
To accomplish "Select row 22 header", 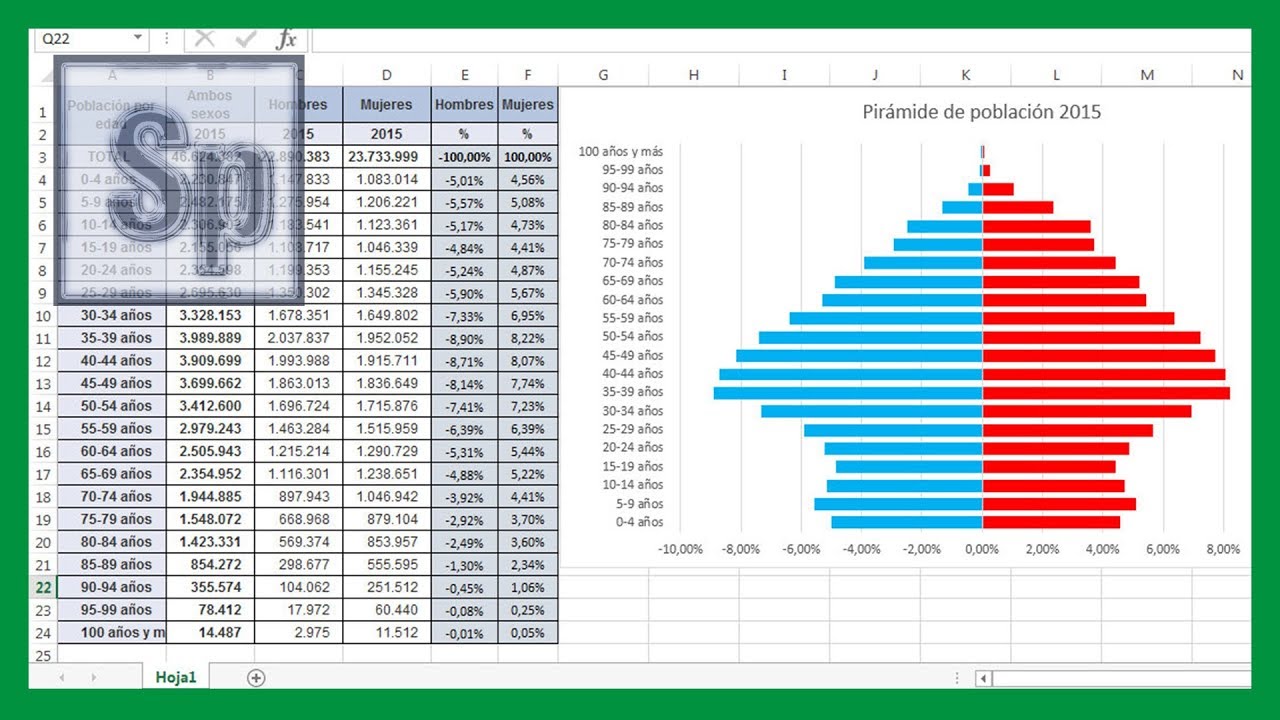I will pyautogui.click(x=43, y=587).
